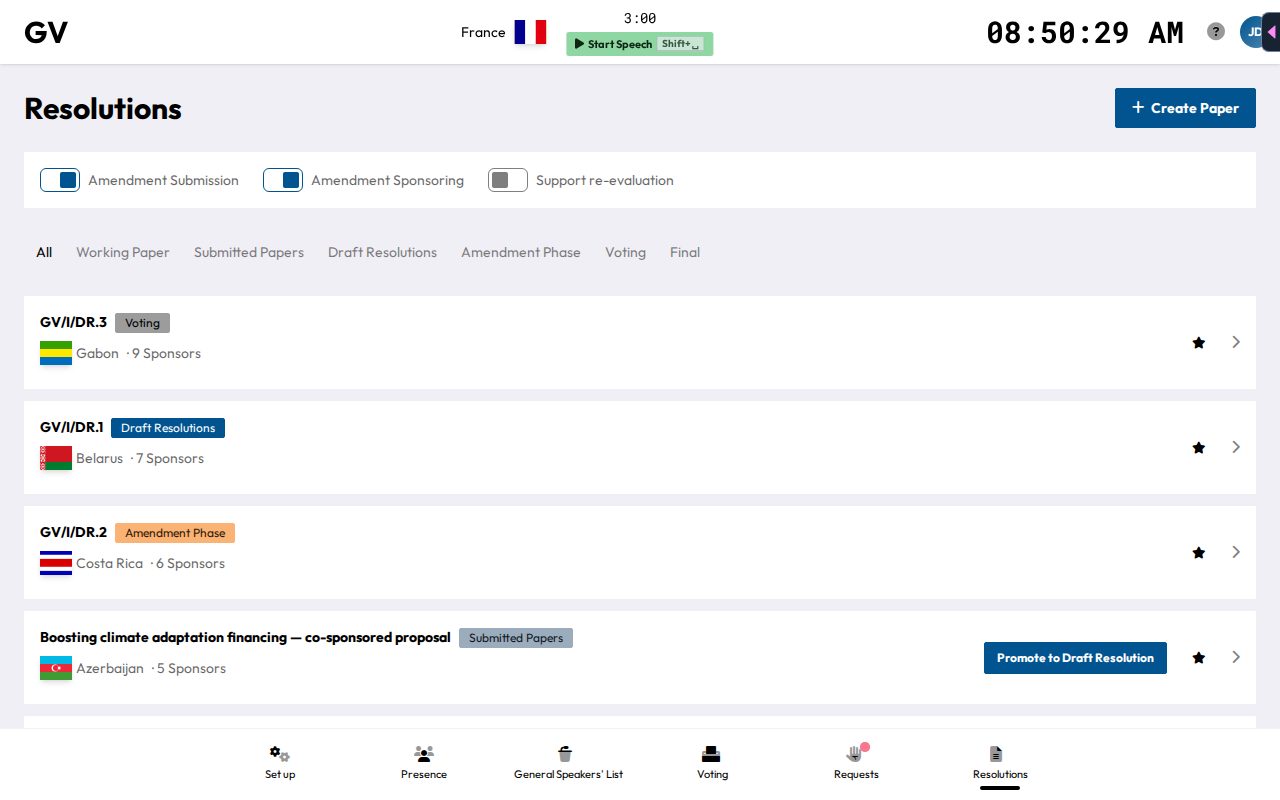Select the All filter tab

pos(44,252)
